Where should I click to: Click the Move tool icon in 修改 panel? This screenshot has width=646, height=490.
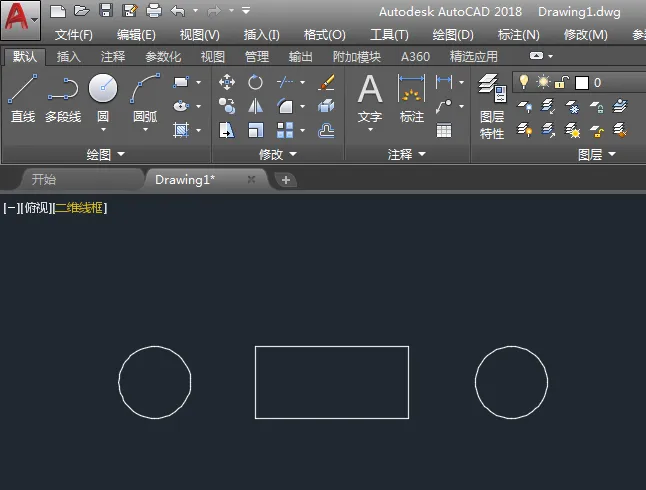[x=227, y=82]
